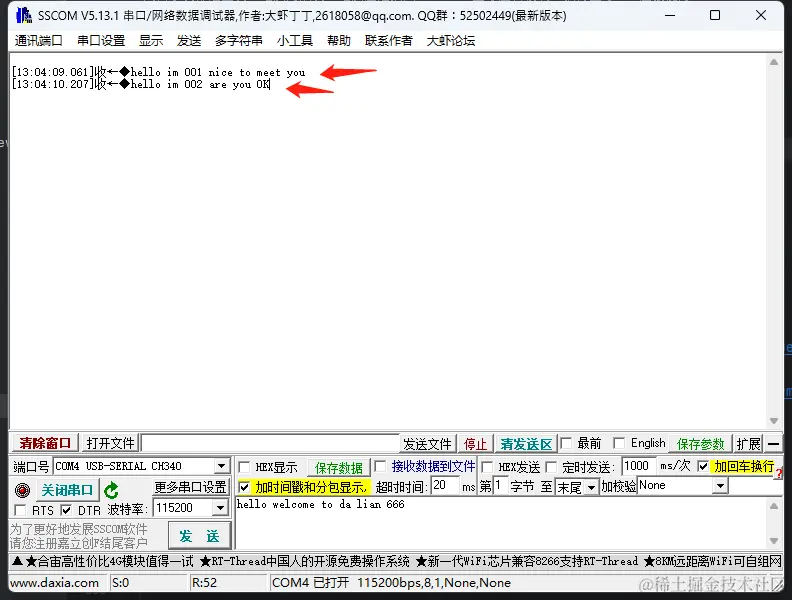Click the 清发送区 button
Viewport: 792px width, 600px height.
tap(526, 444)
